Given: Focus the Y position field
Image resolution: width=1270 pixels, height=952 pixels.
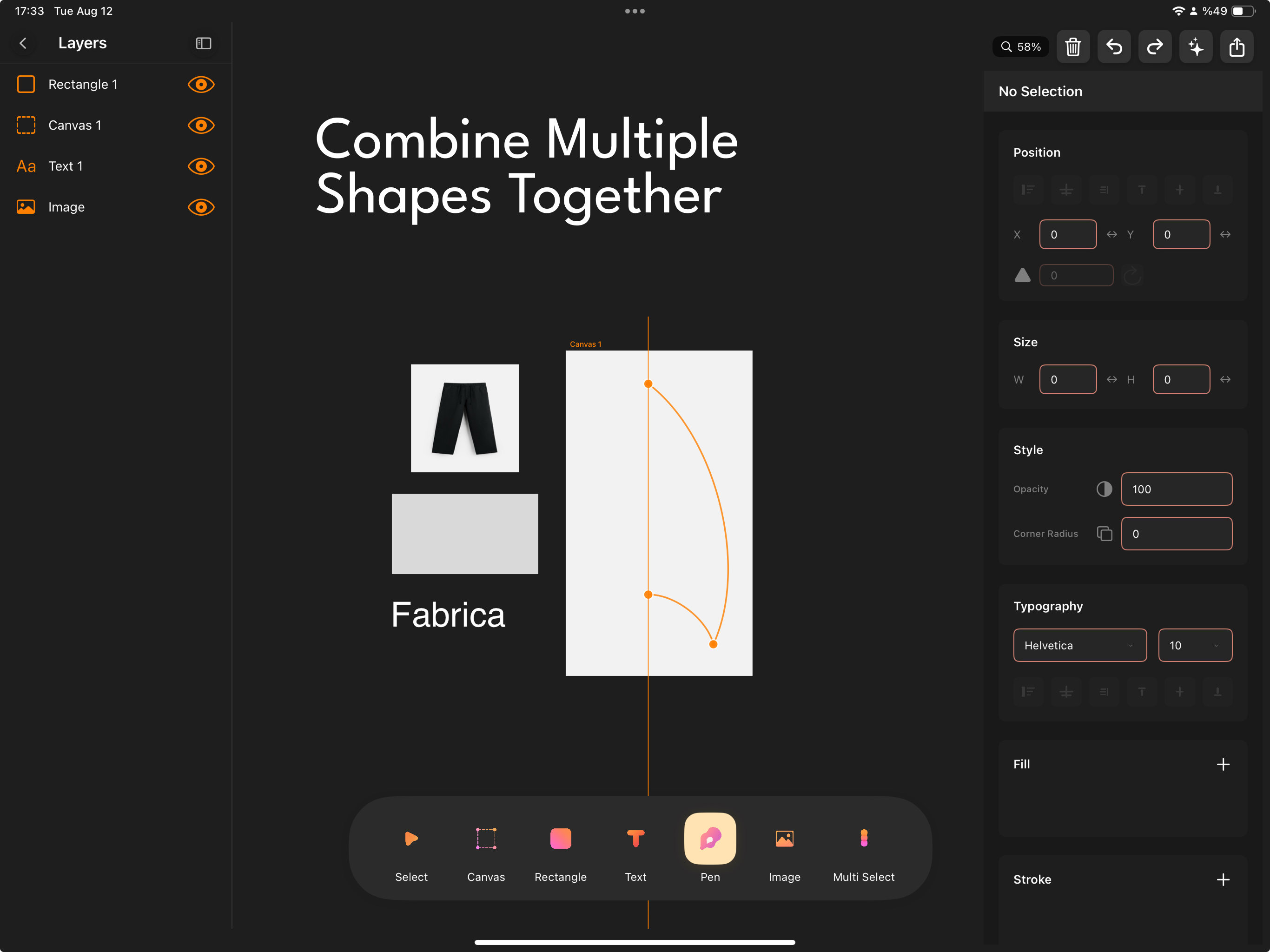Looking at the screenshot, I should 1181,234.
